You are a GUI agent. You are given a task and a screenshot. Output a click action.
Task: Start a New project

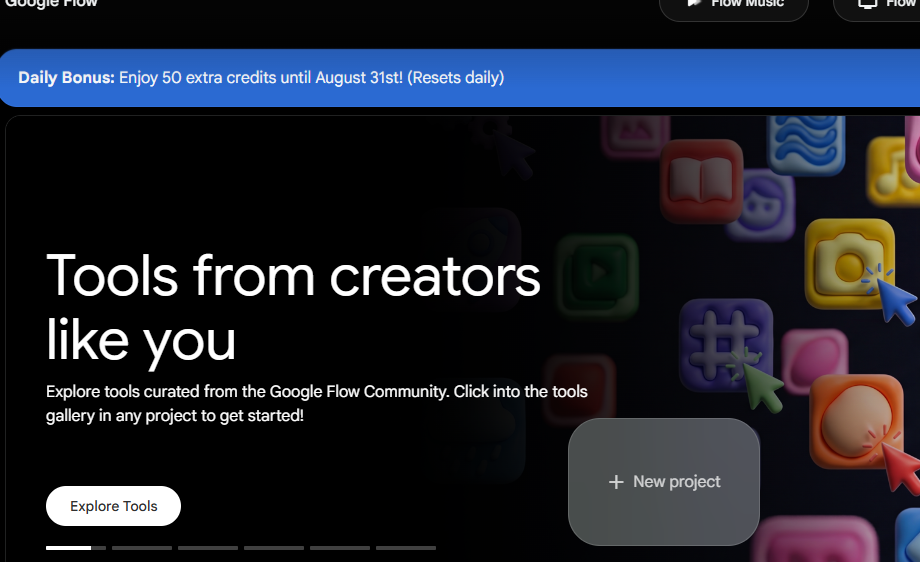point(664,482)
